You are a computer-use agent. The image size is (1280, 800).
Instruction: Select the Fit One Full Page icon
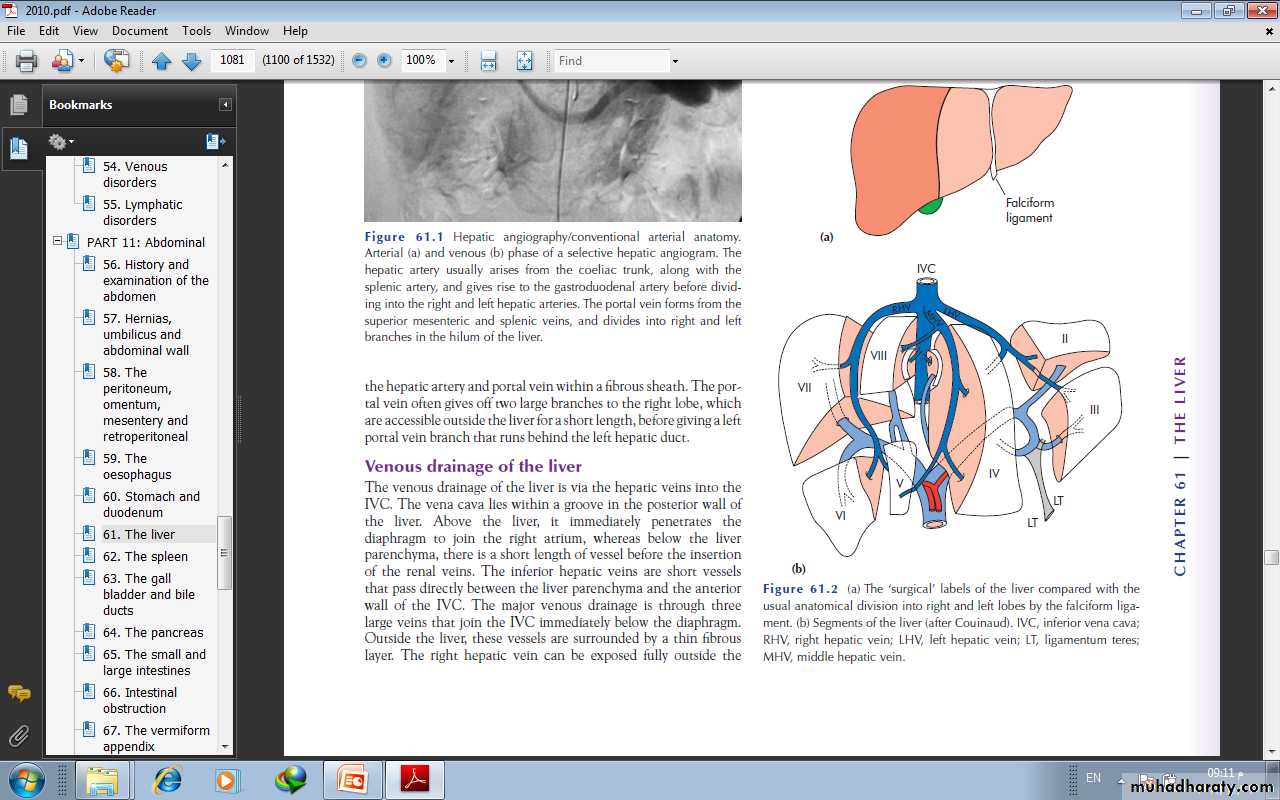(x=524, y=61)
